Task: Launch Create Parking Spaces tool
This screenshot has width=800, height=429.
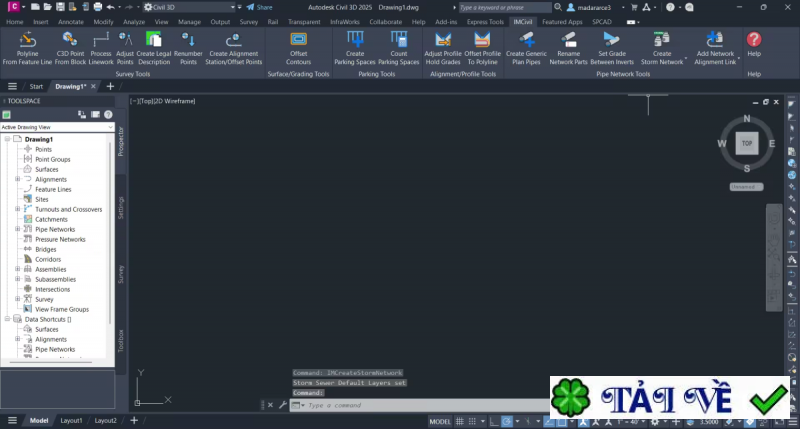Action: coord(355,48)
